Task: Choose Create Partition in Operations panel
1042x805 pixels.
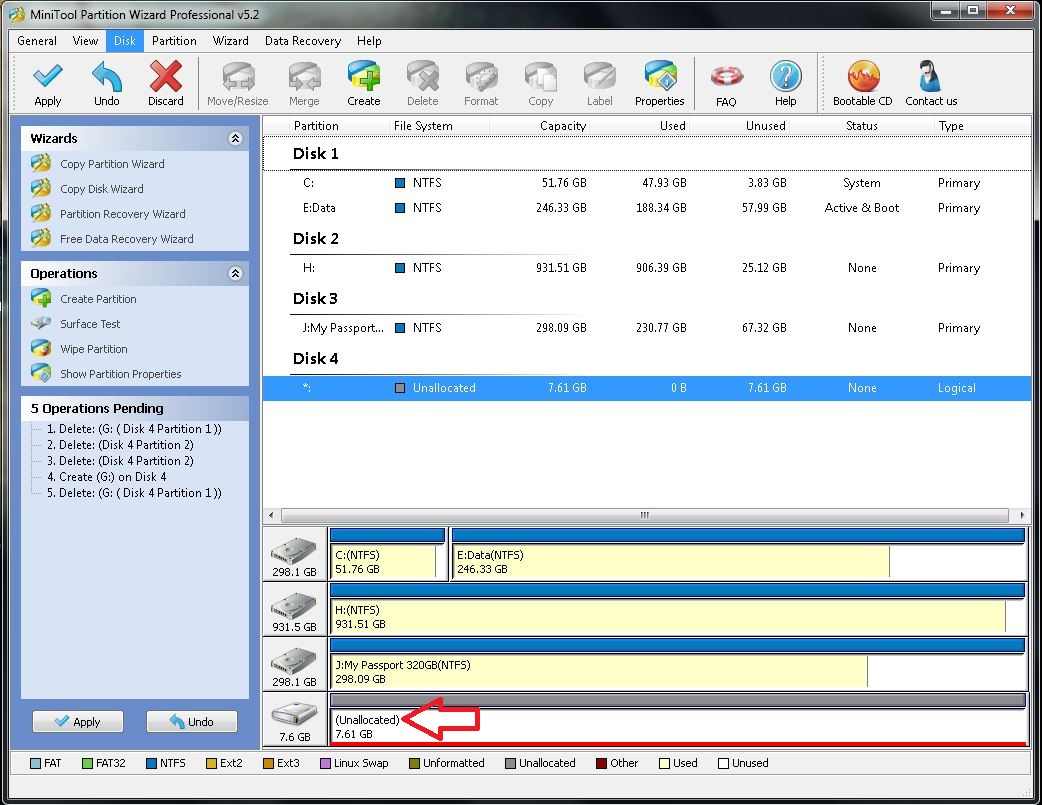Action: (98, 299)
